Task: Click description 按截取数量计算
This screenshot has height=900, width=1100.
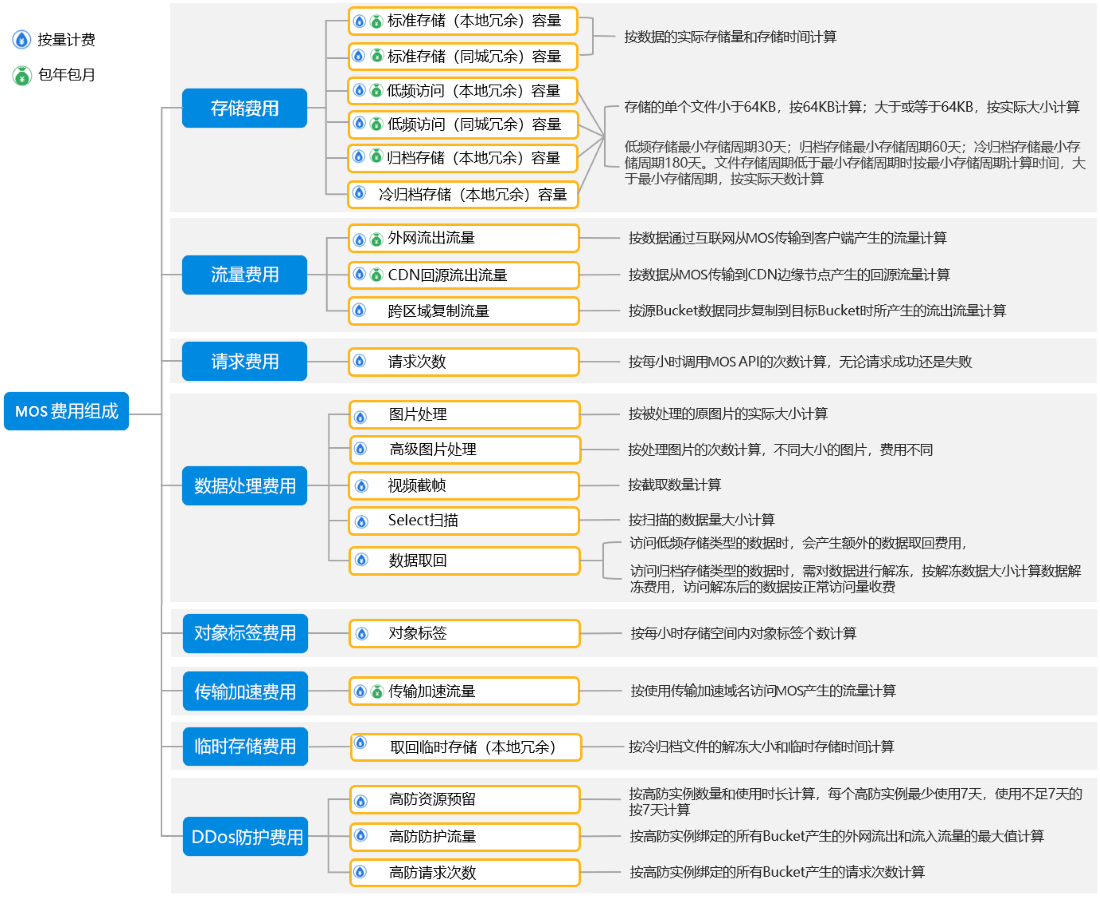Action: point(674,485)
